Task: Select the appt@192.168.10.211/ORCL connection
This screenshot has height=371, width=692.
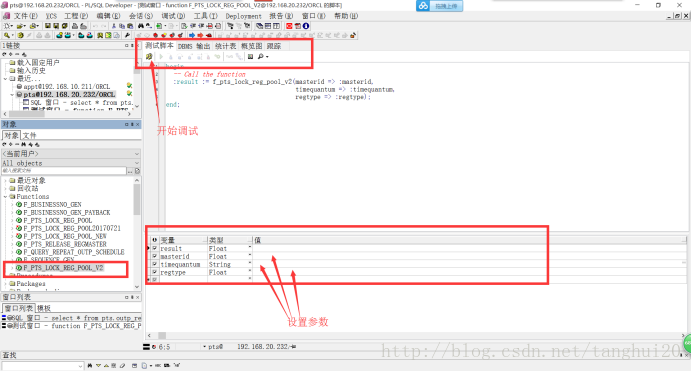Action: click(x=66, y=86)
